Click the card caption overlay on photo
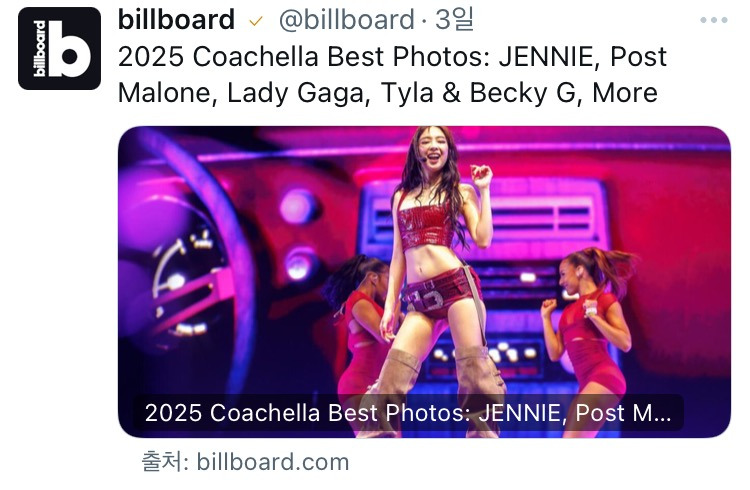This screenshot has height=490, width=750. tap(410, 413)
